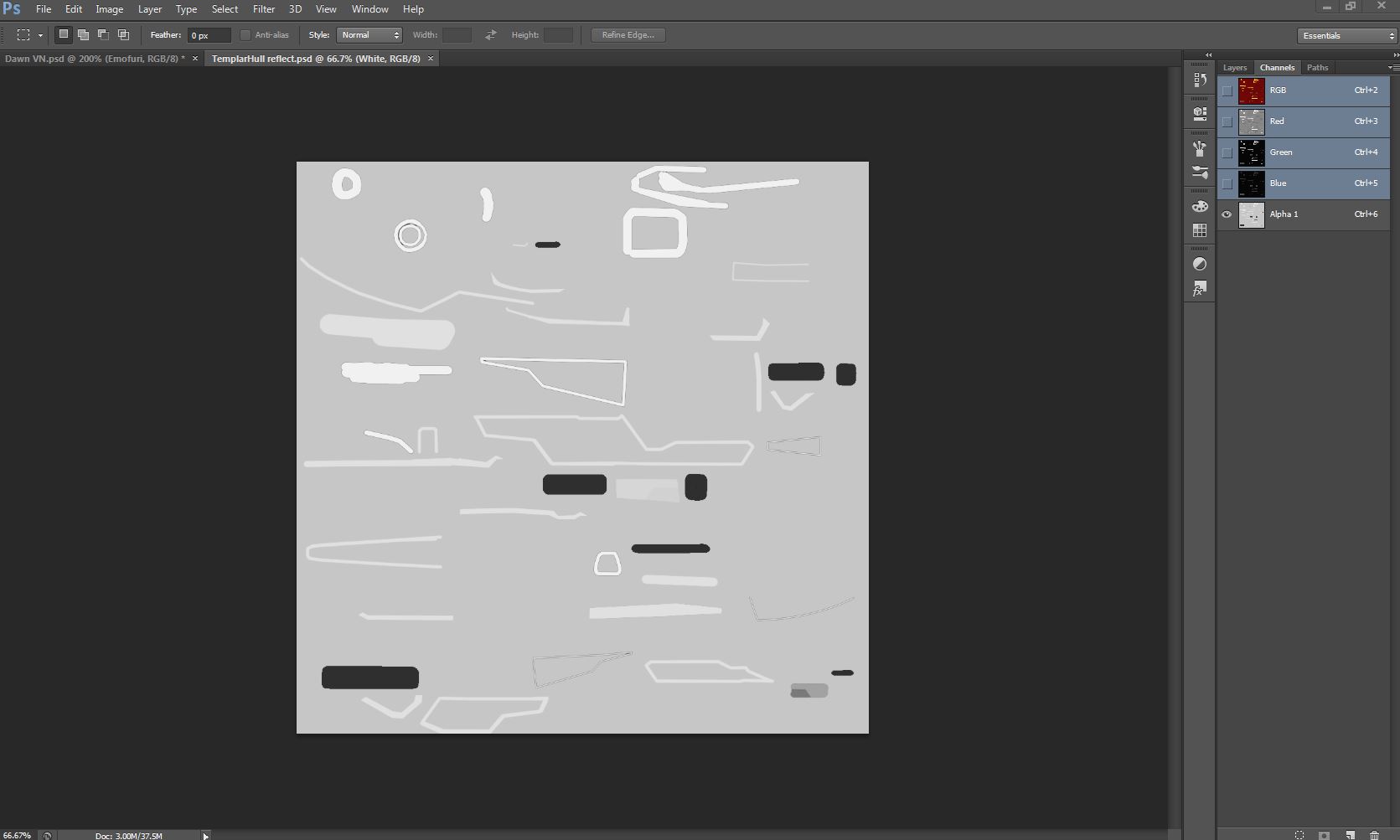
Task: Click the Doc: 3.00M/37.5M status text
Action: pos(129,836)
